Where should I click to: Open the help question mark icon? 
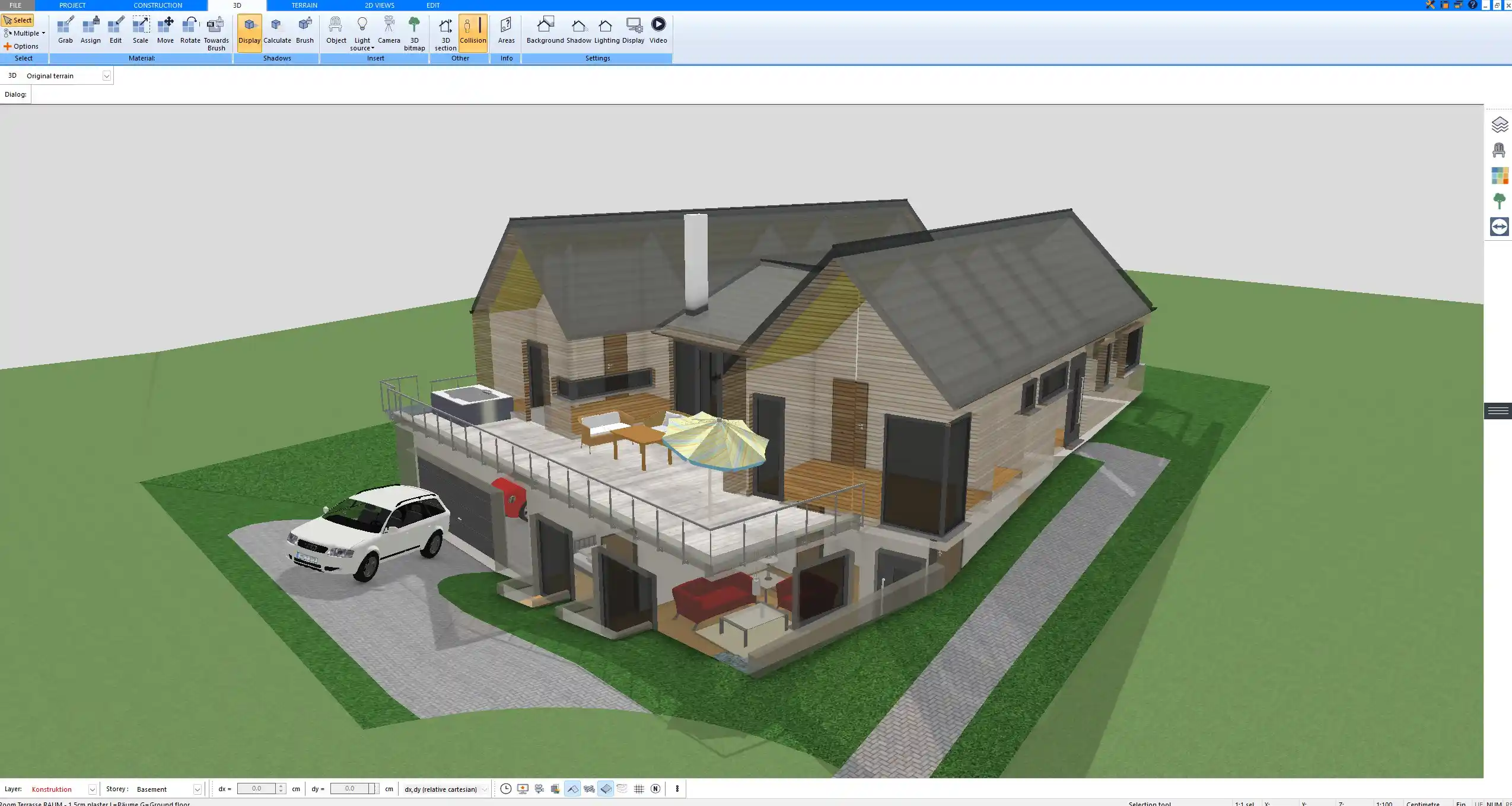pyautogui.click(x=1472, y=5)
